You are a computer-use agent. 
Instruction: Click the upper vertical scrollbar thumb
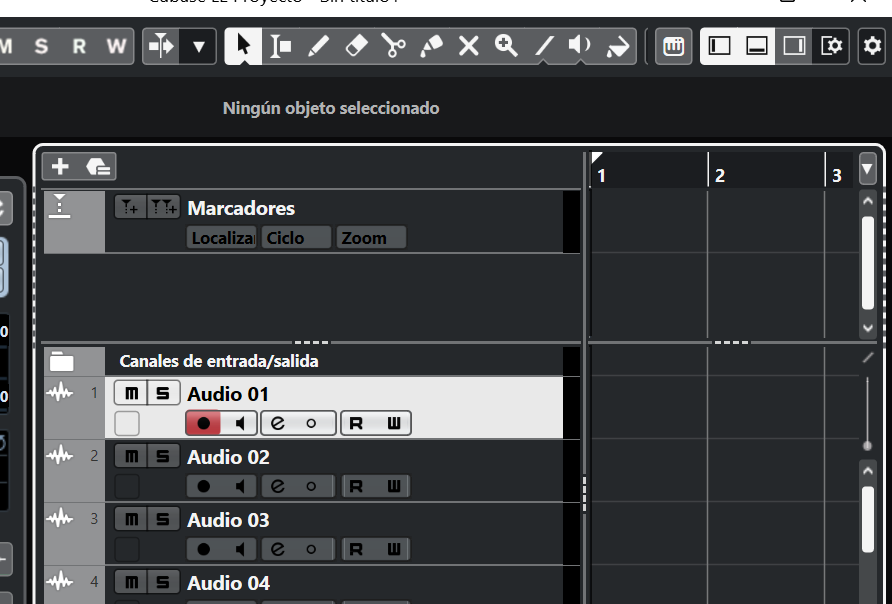(x=868, y=263)
